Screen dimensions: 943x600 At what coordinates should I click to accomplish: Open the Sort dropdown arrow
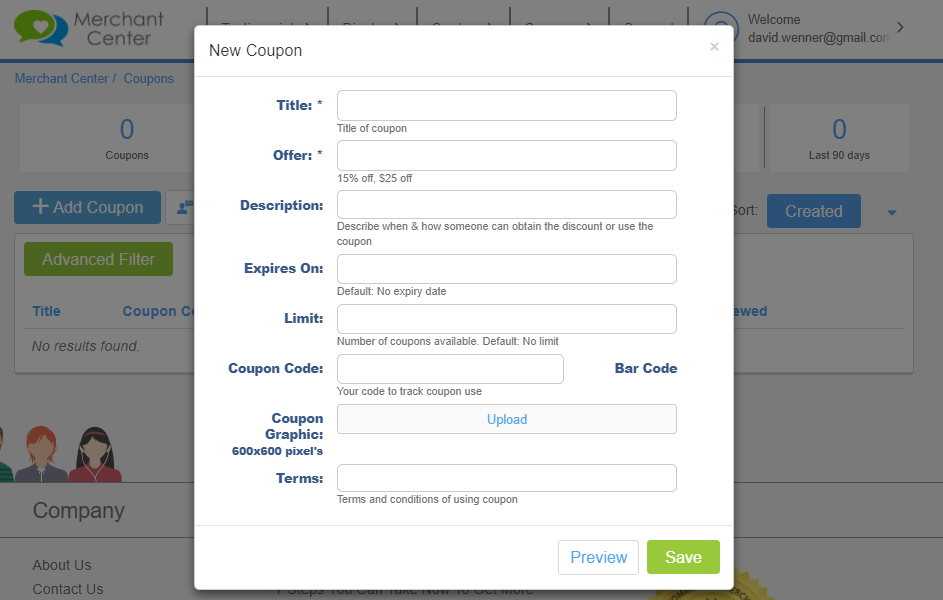pos(892,212)
